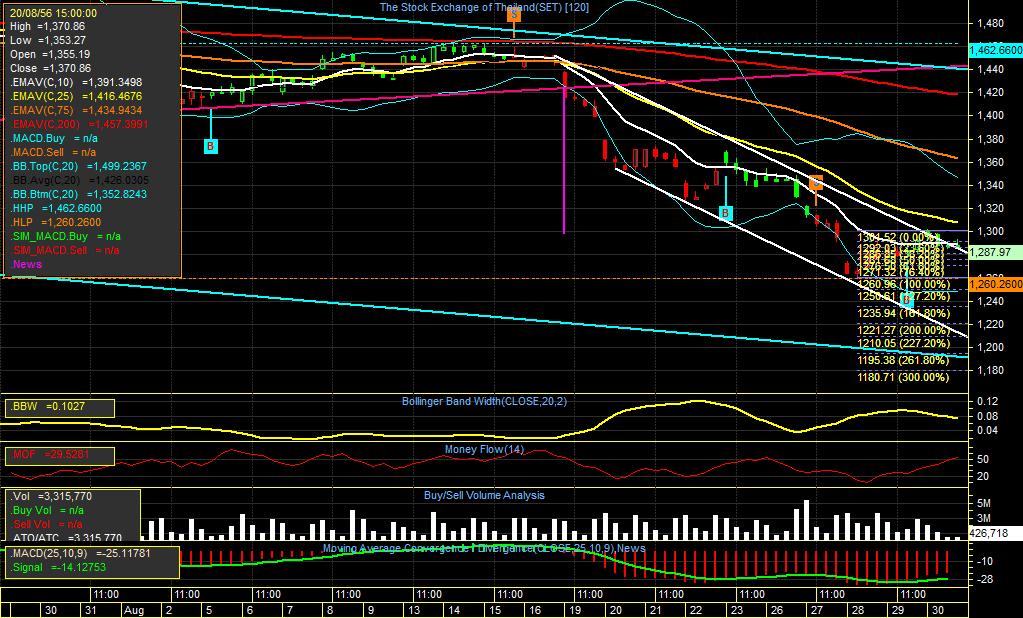
Task: Click the 20/08/56 15:00:00 timestamp in legend
Action: (53, 13)
